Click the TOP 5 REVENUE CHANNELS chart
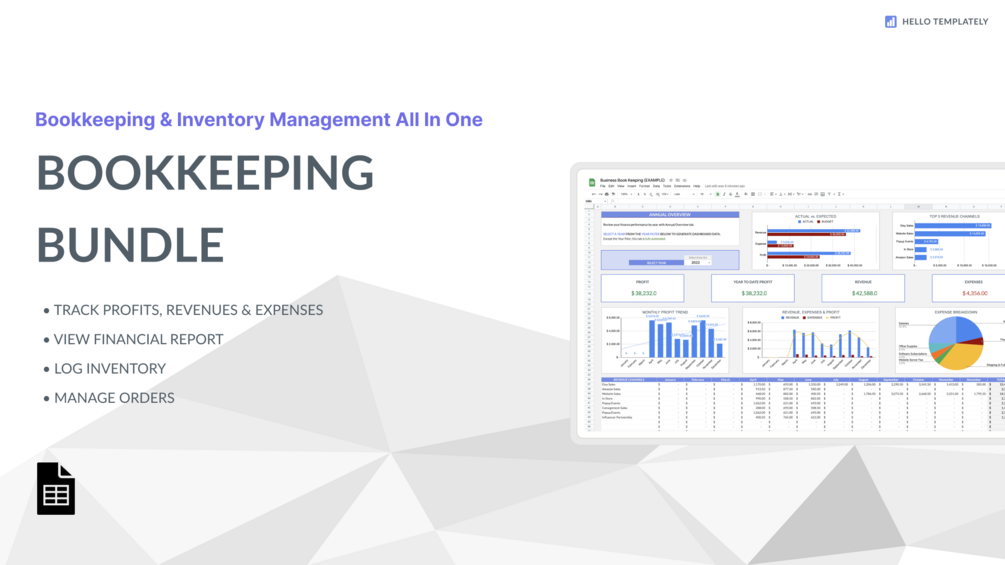This screenshot has width=1005, height=565. pyautogui.click(x=949, y=241)
